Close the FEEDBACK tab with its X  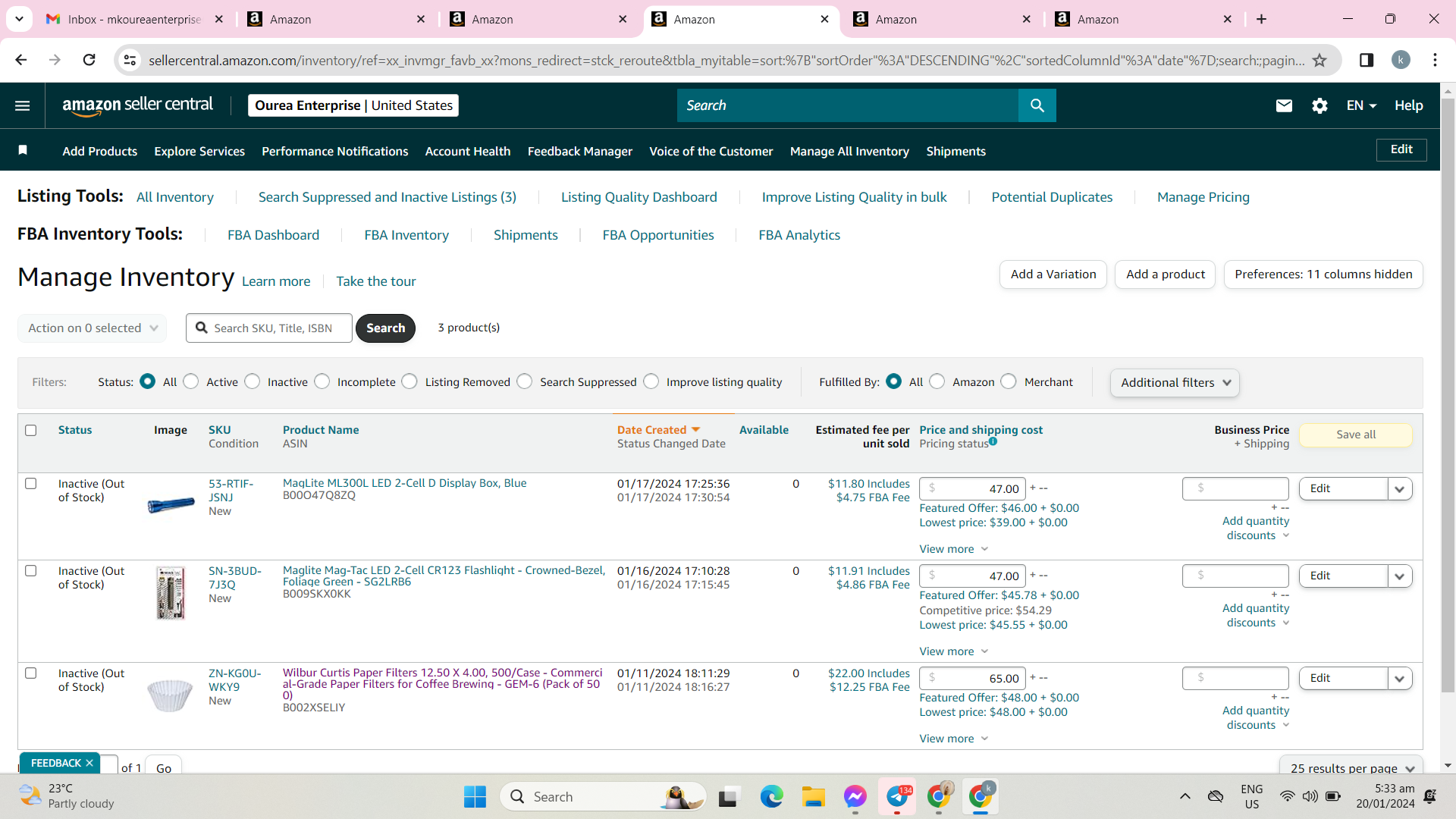(x=89, y=763)
